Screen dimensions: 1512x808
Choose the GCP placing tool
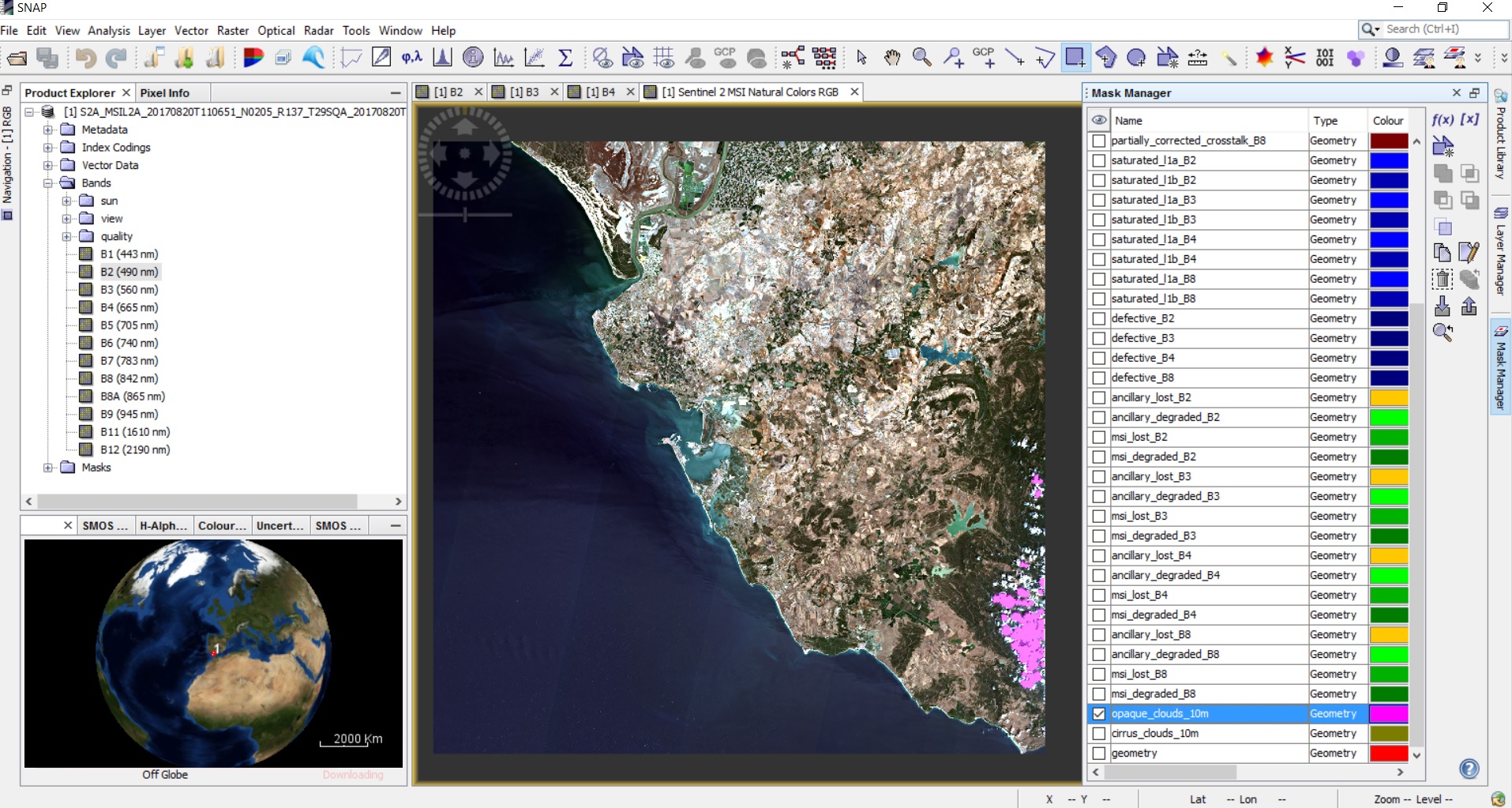(x=984, y=58)
